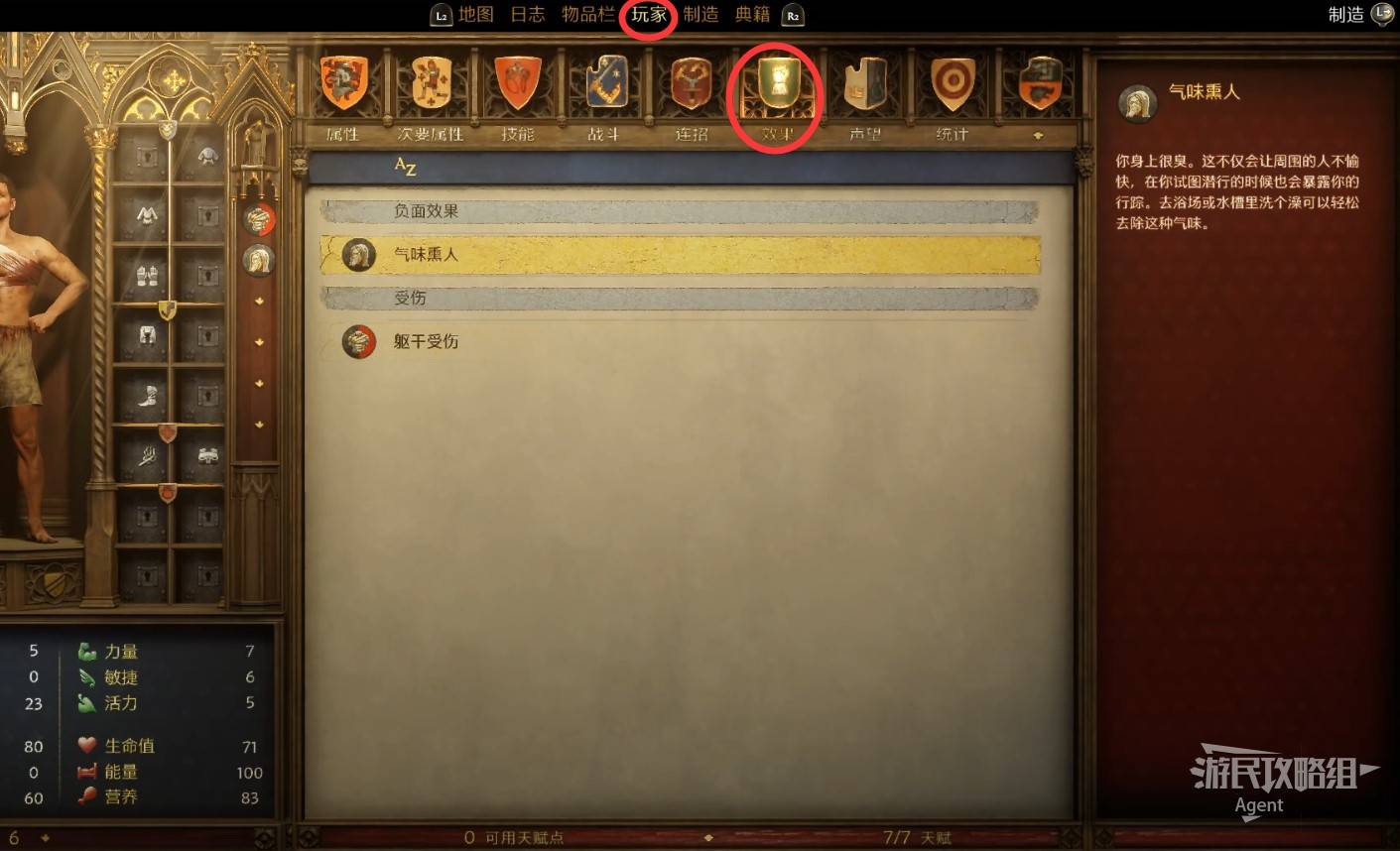This screenshot has width=1400, height=851.
Task: Sort effects with the AZ button
Action: click(405, 167)
